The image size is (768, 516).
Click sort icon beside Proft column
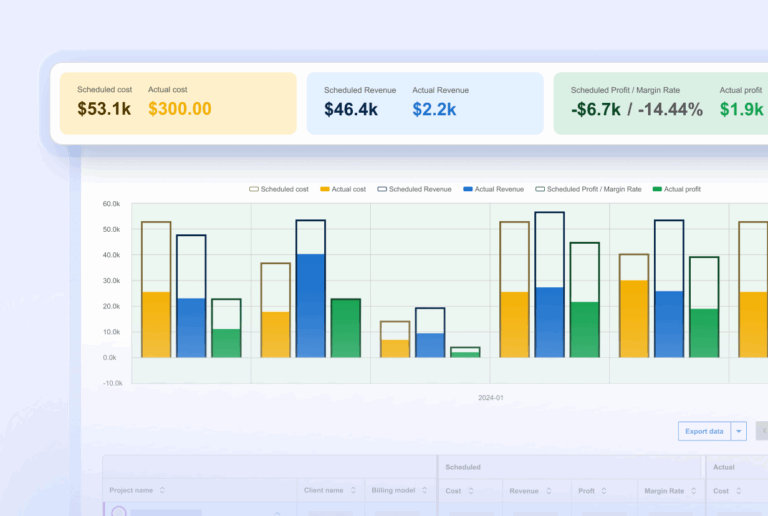[x=603, y=491]
